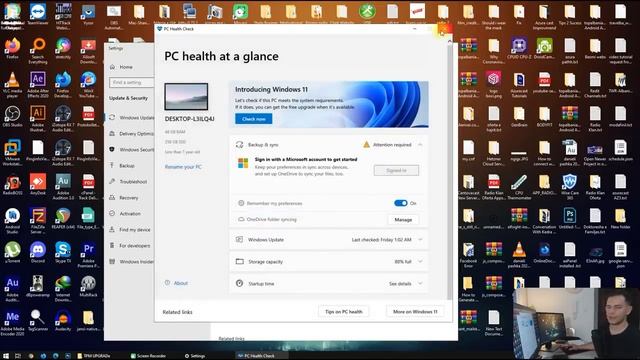Open the Rename your PC link

183,167
